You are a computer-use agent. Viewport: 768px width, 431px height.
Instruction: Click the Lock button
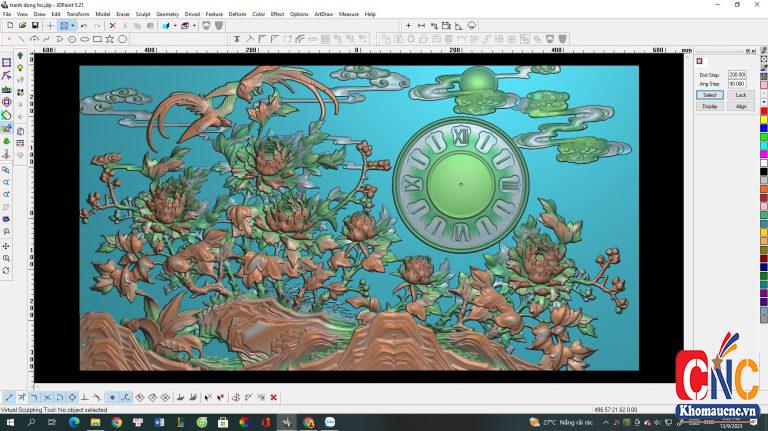[x=741, y=95]
